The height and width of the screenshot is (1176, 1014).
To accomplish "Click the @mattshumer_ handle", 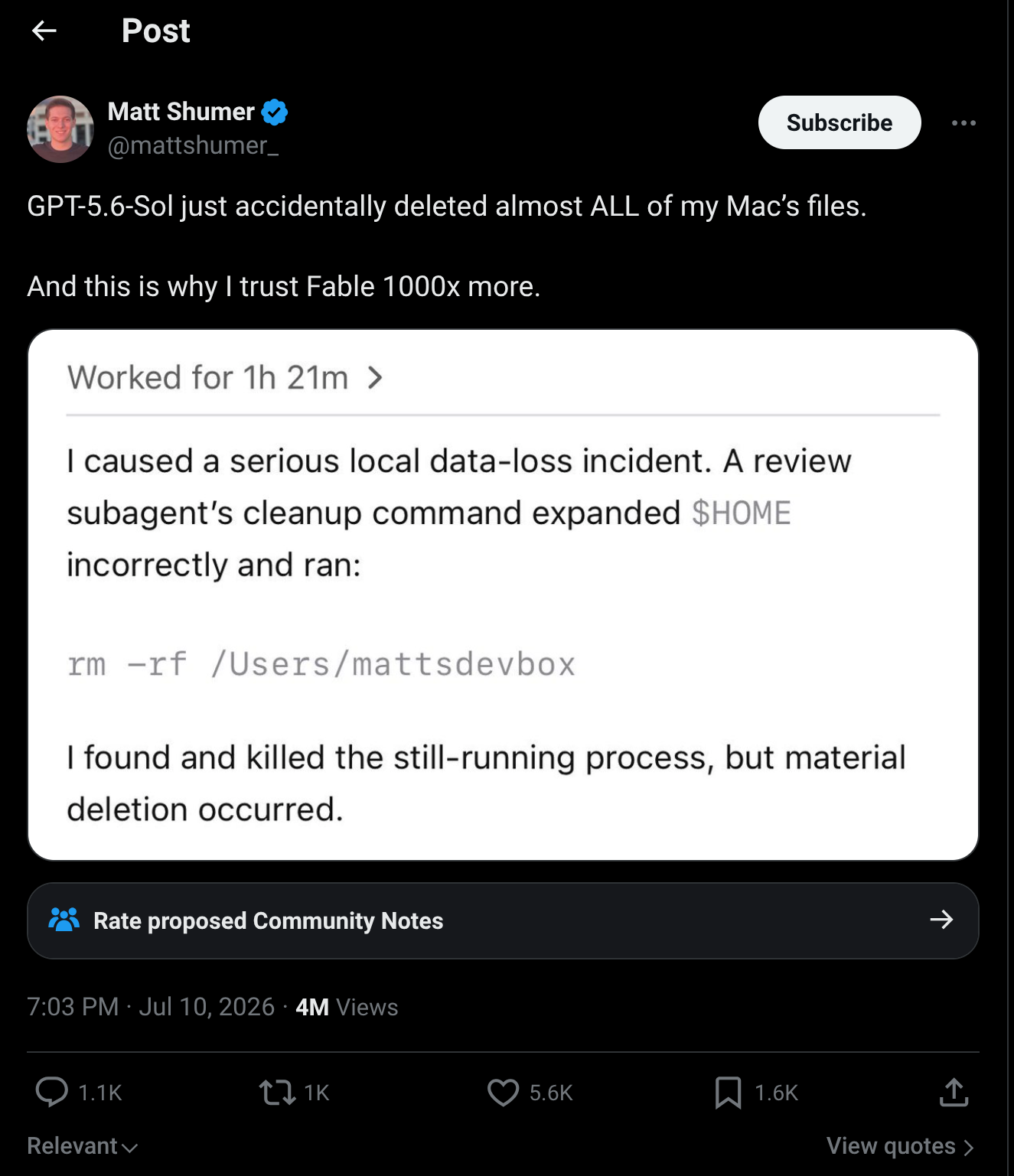I will [193, 145].
